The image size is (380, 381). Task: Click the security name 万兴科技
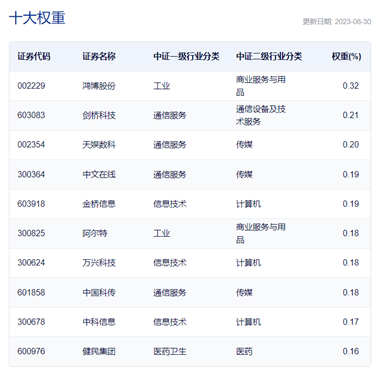[99, 263]
